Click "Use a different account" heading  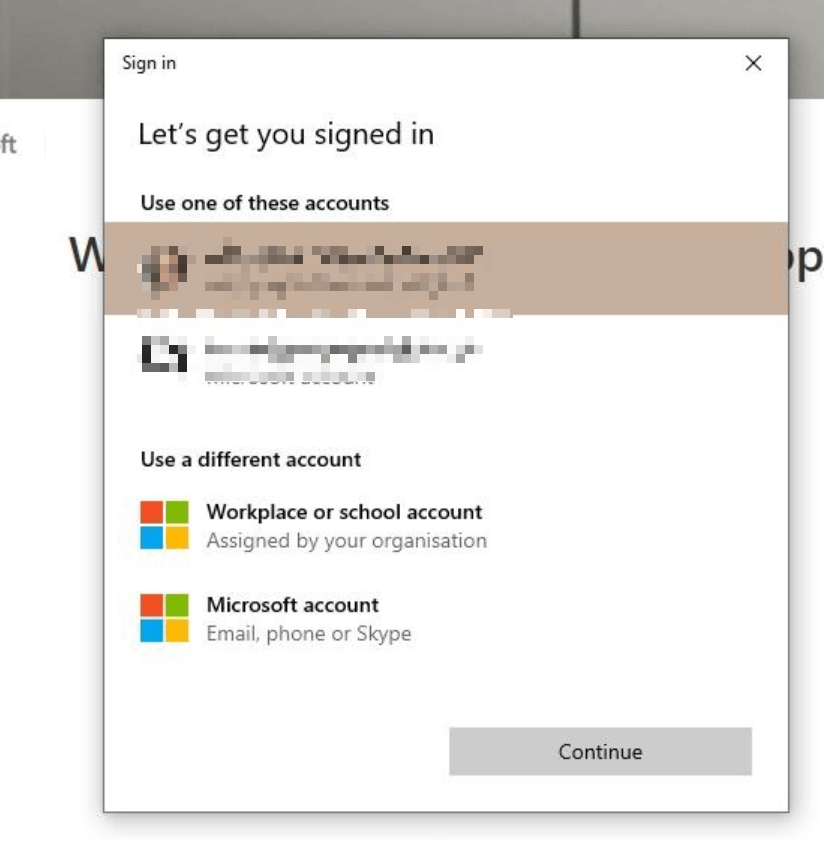251,460
